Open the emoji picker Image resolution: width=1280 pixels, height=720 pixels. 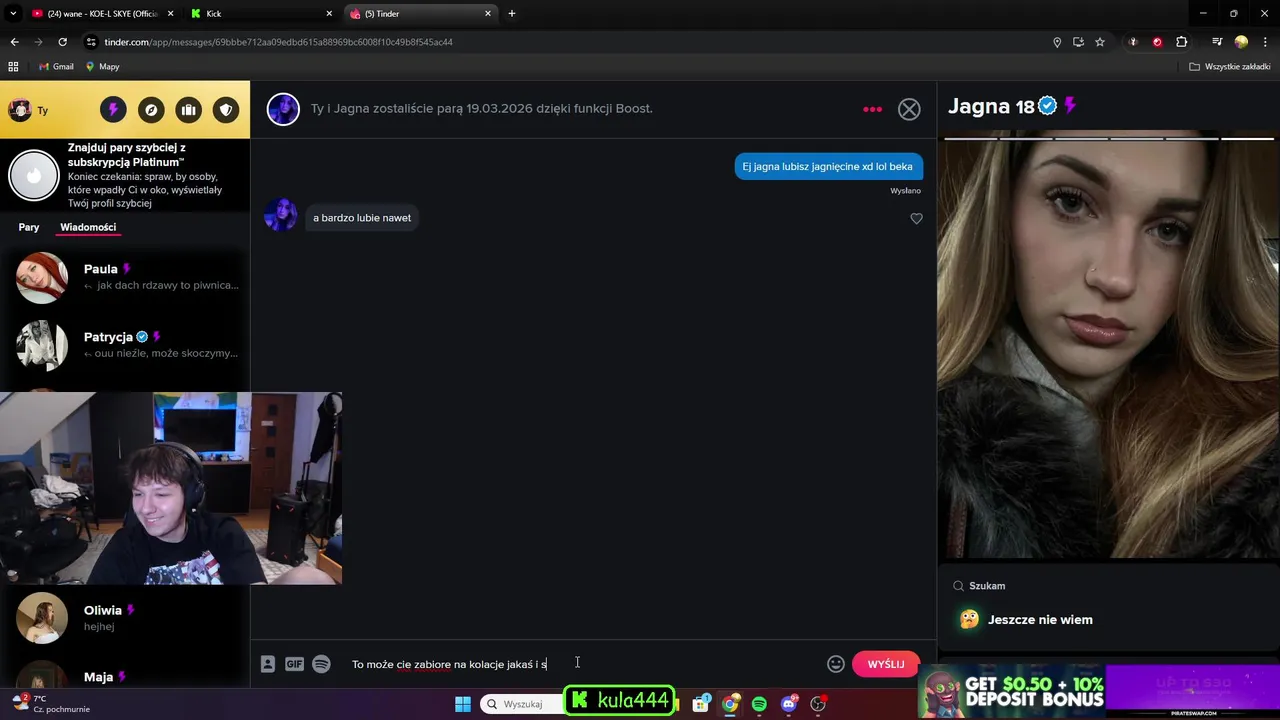pos(836,664)
